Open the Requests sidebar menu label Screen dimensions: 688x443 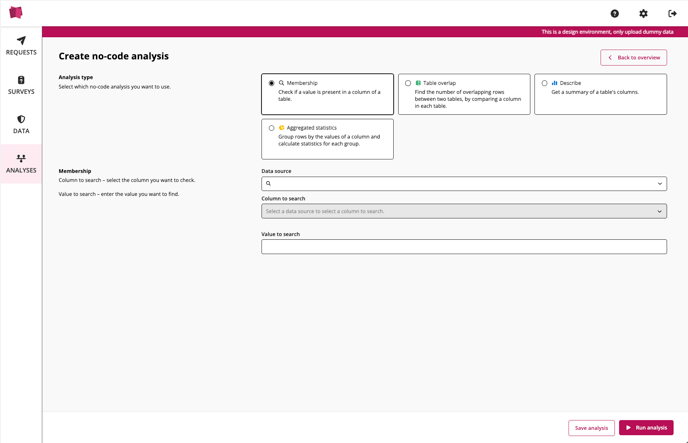coord(21,52)
